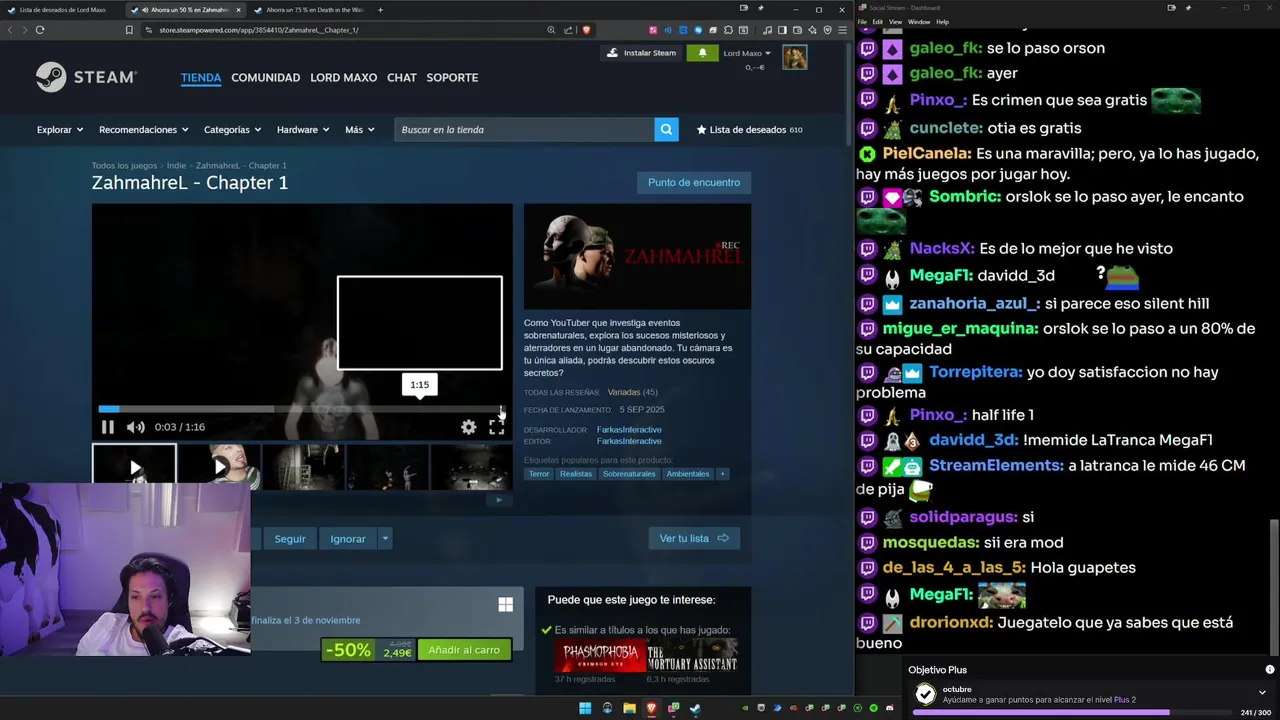Pause the game trailer video
This screenshot has height=720, width=1280.
coord(108,427)
